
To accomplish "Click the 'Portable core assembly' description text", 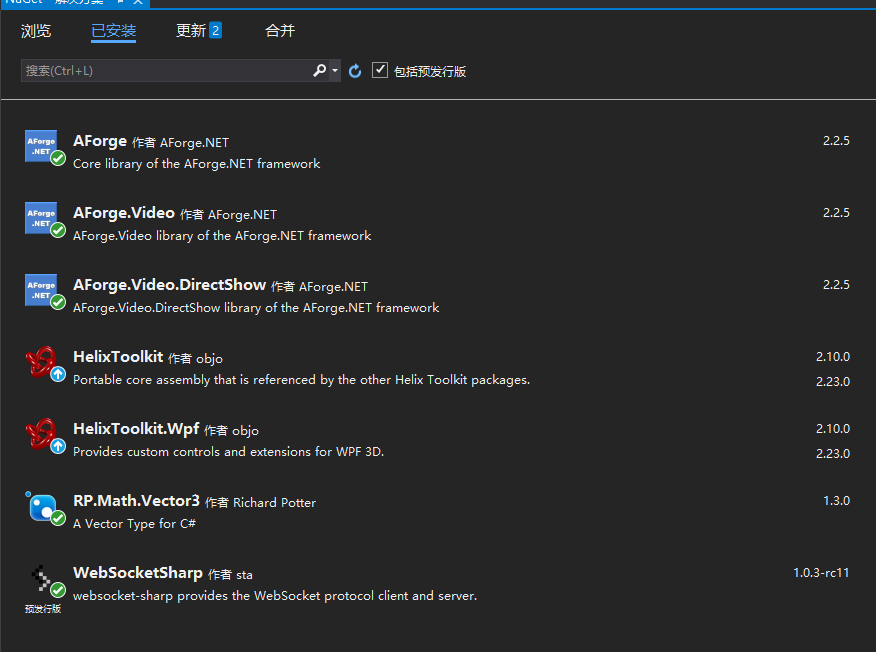I will click(x=302, y=380).
